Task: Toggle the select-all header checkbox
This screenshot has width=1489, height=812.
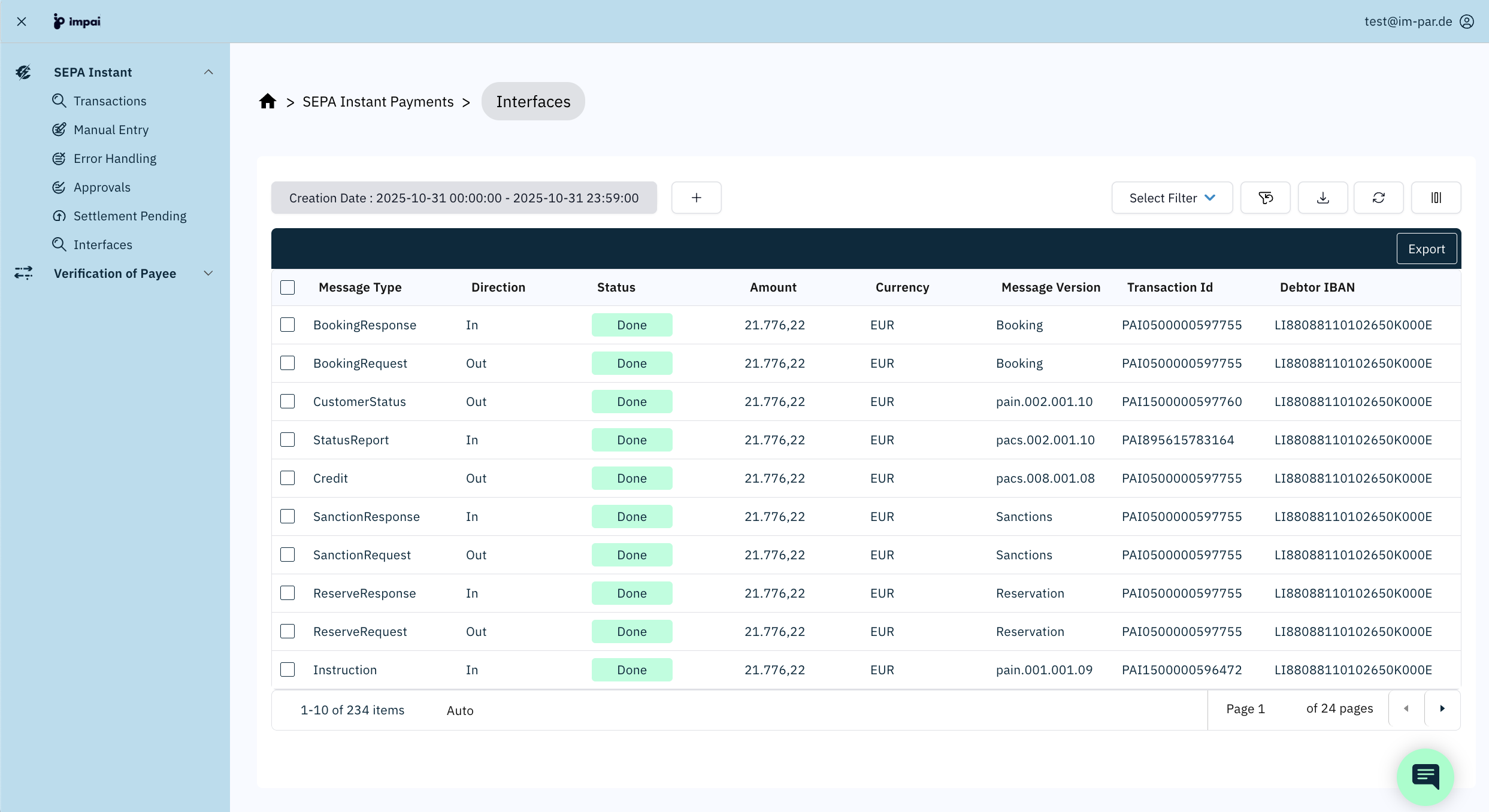Action: [x=287, y=287]
